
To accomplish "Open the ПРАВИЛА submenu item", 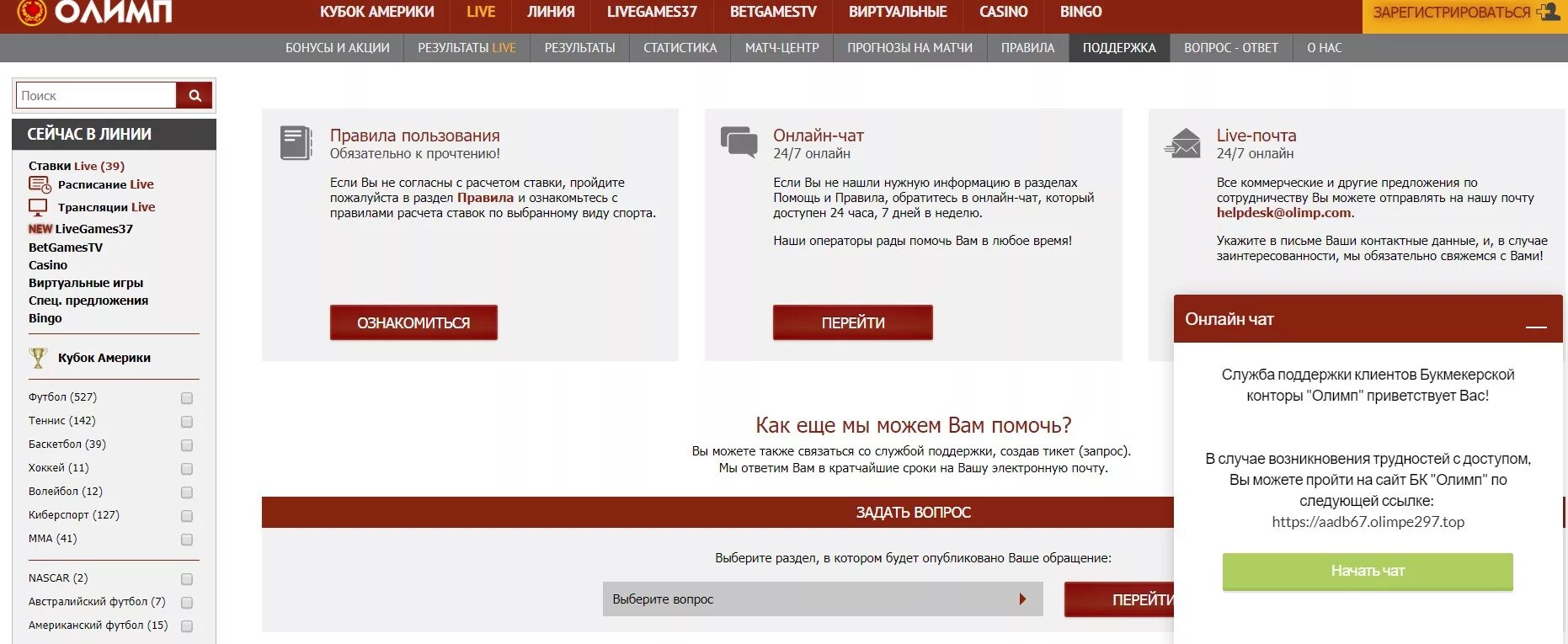I will (1027, 48).
